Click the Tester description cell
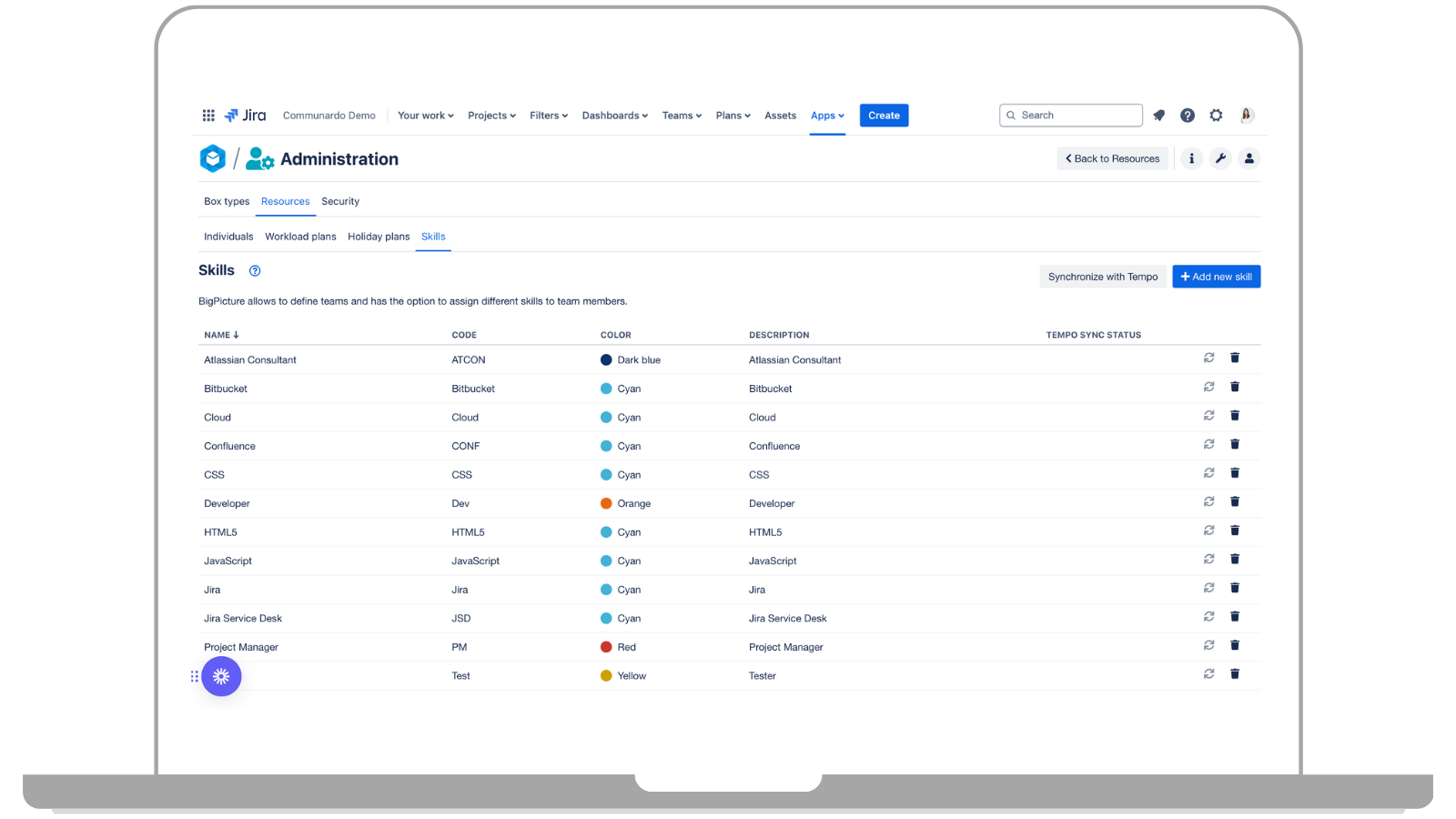This screenshot has height=819, width=1456. click(x=763, y=676)
